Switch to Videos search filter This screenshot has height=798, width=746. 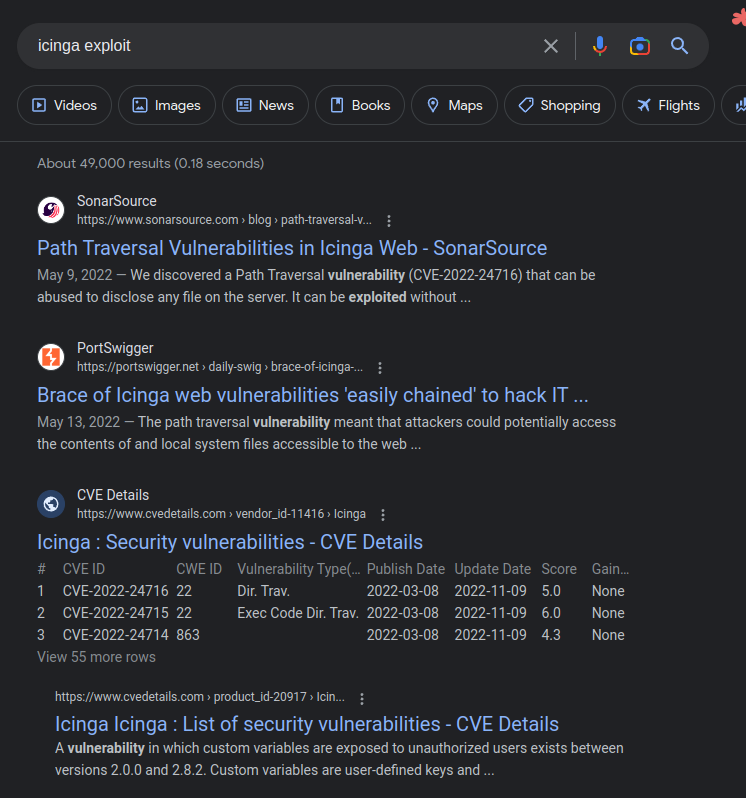tap(64, 105)
